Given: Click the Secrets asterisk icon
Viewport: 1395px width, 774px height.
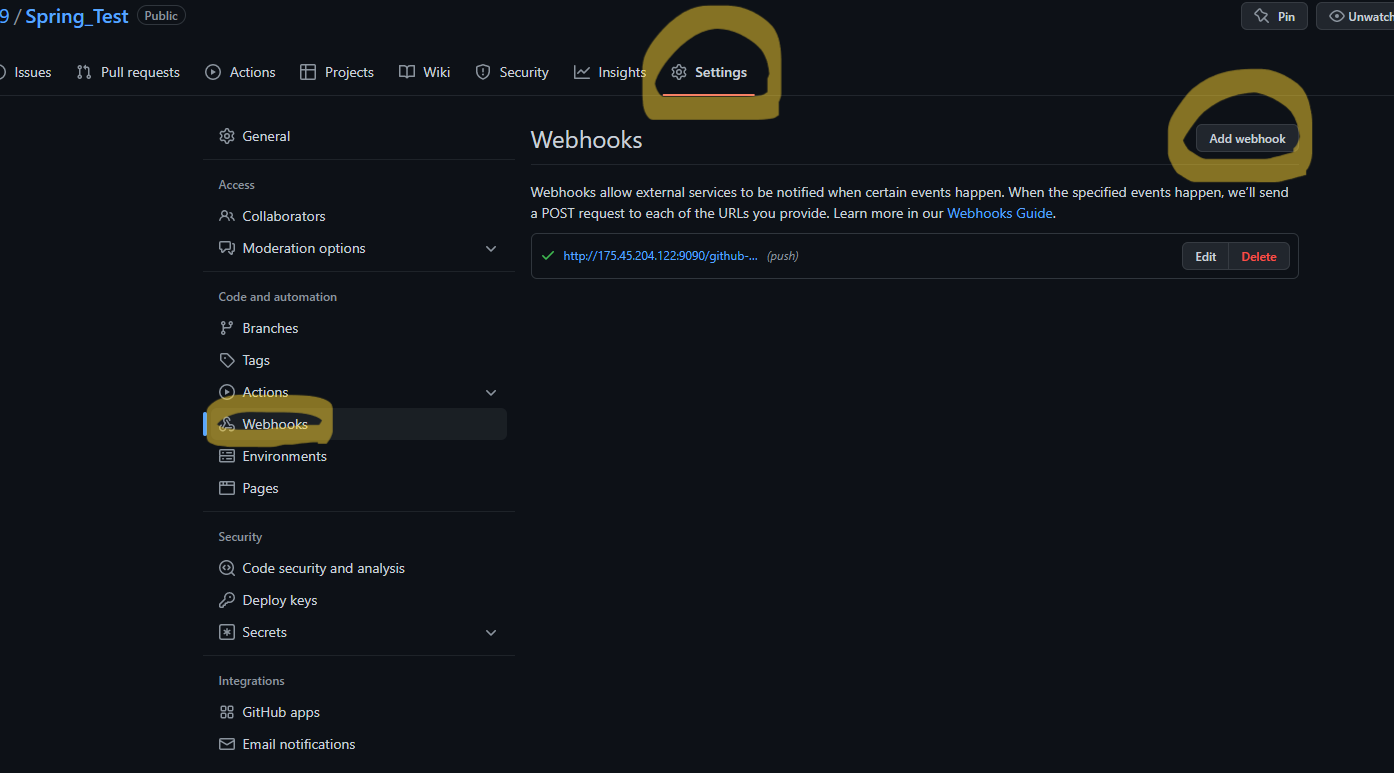Looking at the screenshot, I should coord(227,632).
